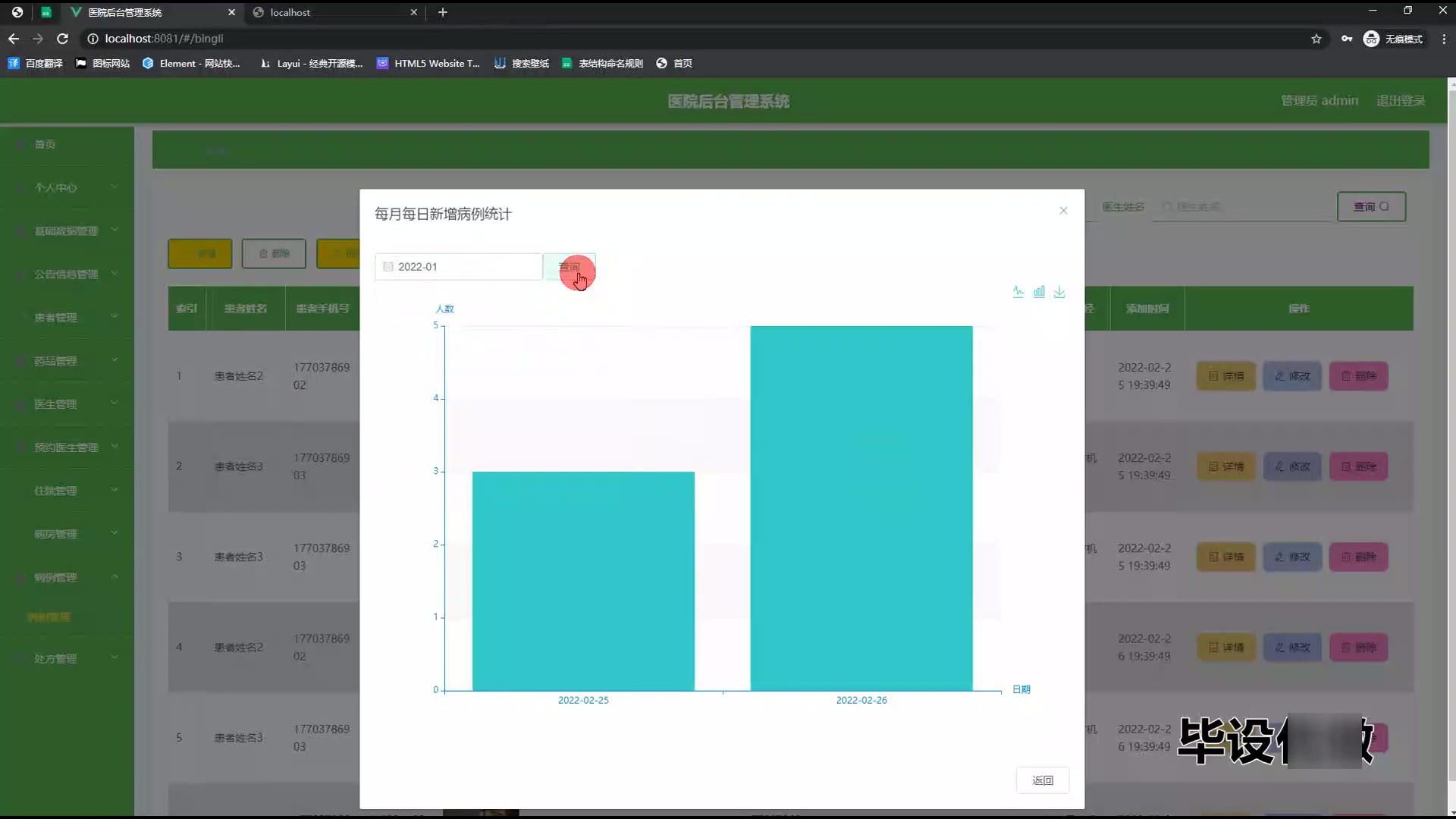Screen dimensions: 1456x819
Task: Reload the page with browser refresh icon
Action: pos(63,39)
